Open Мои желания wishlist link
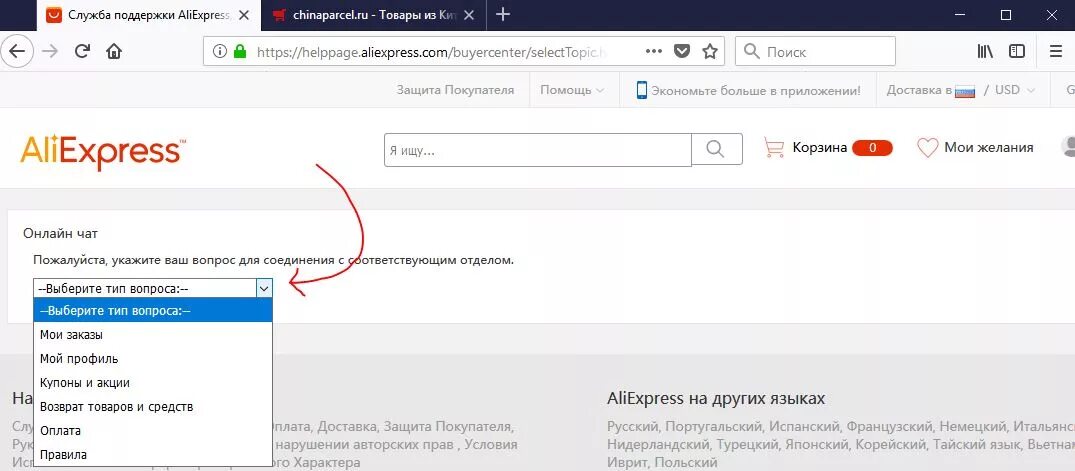This screenshot has width=1075, height=471. coord(989,147)
